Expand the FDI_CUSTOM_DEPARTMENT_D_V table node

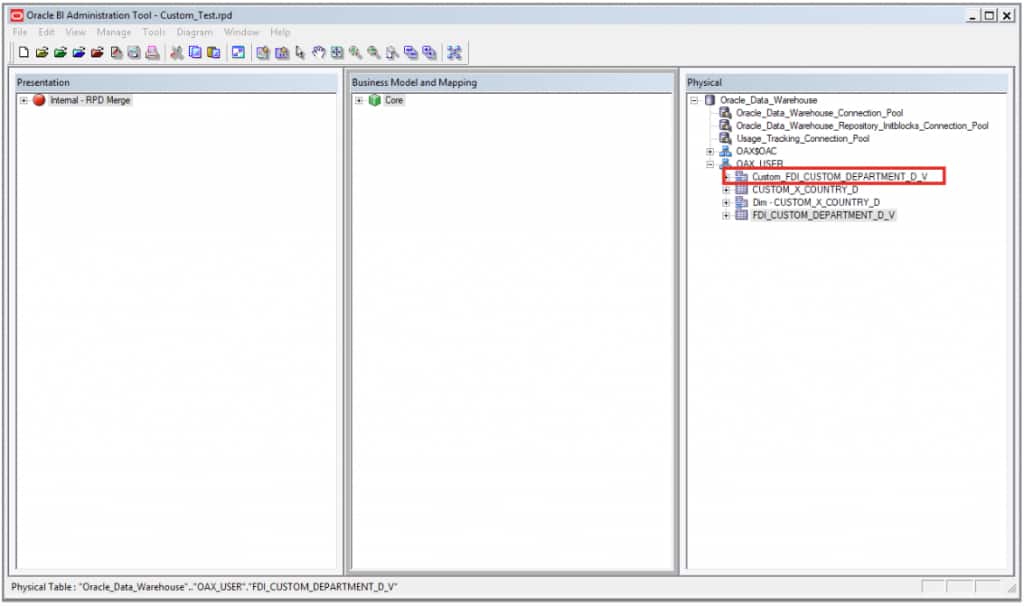(x=726, y=215)
